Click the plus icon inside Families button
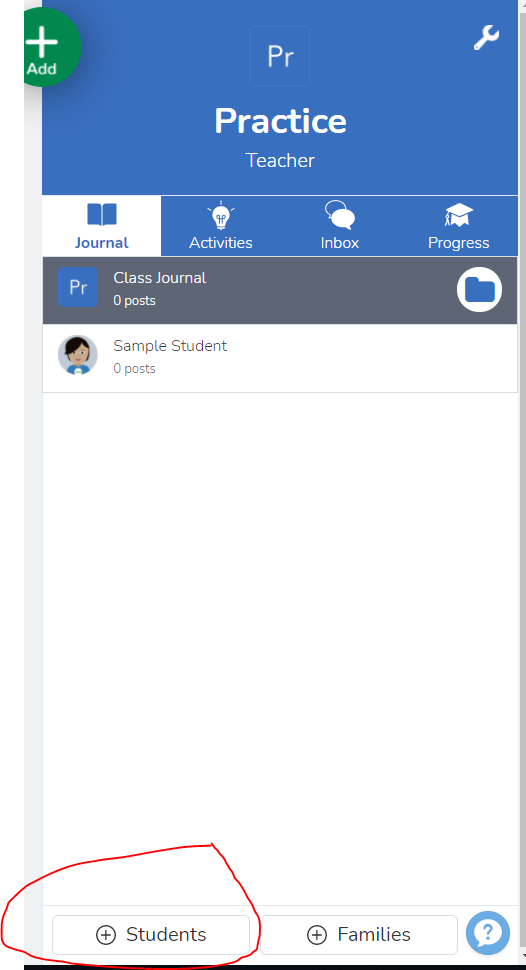The width and height of the screenshot is (526, 970). (317, 935)
